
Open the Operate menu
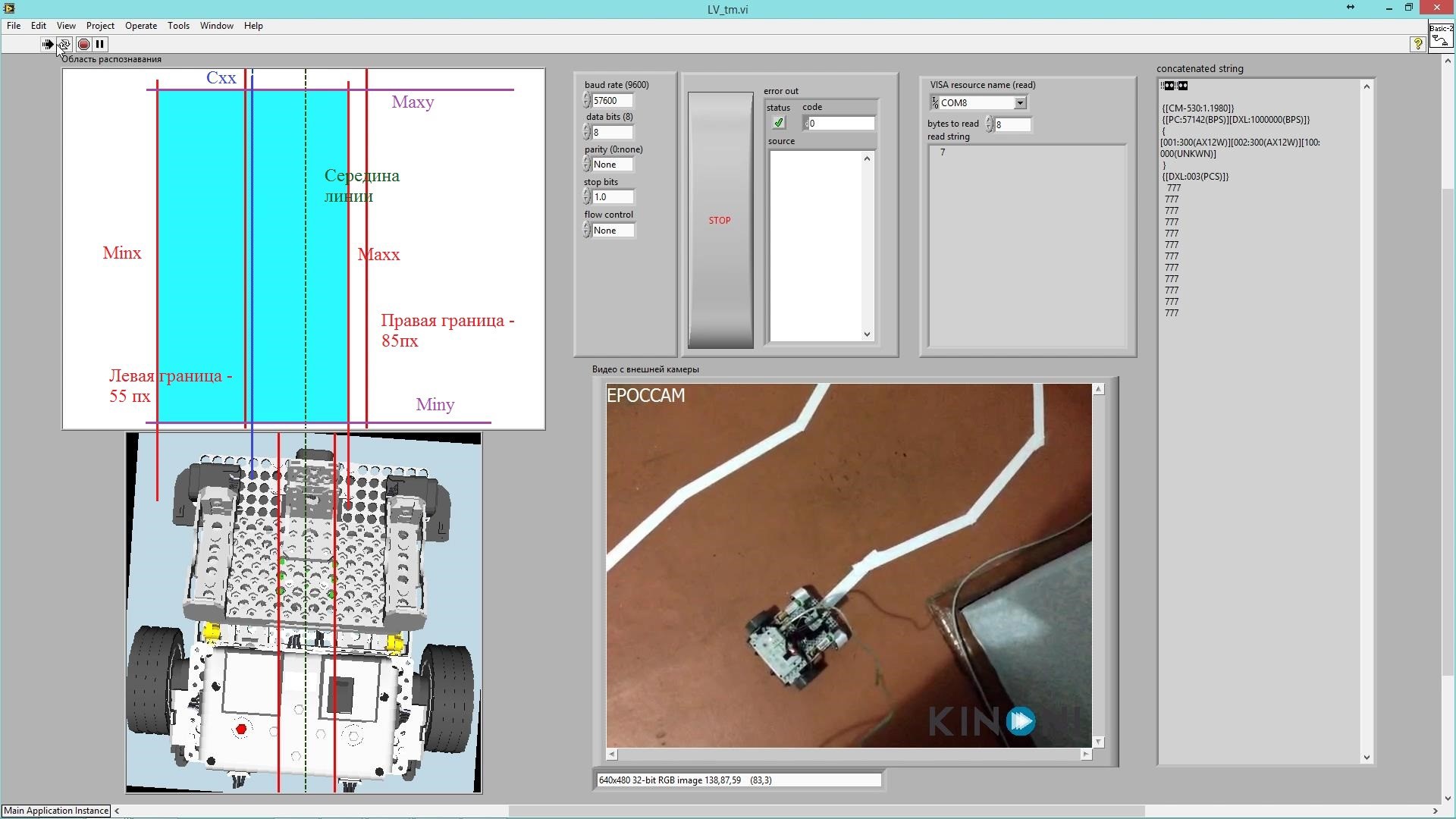tap(141, 26)
